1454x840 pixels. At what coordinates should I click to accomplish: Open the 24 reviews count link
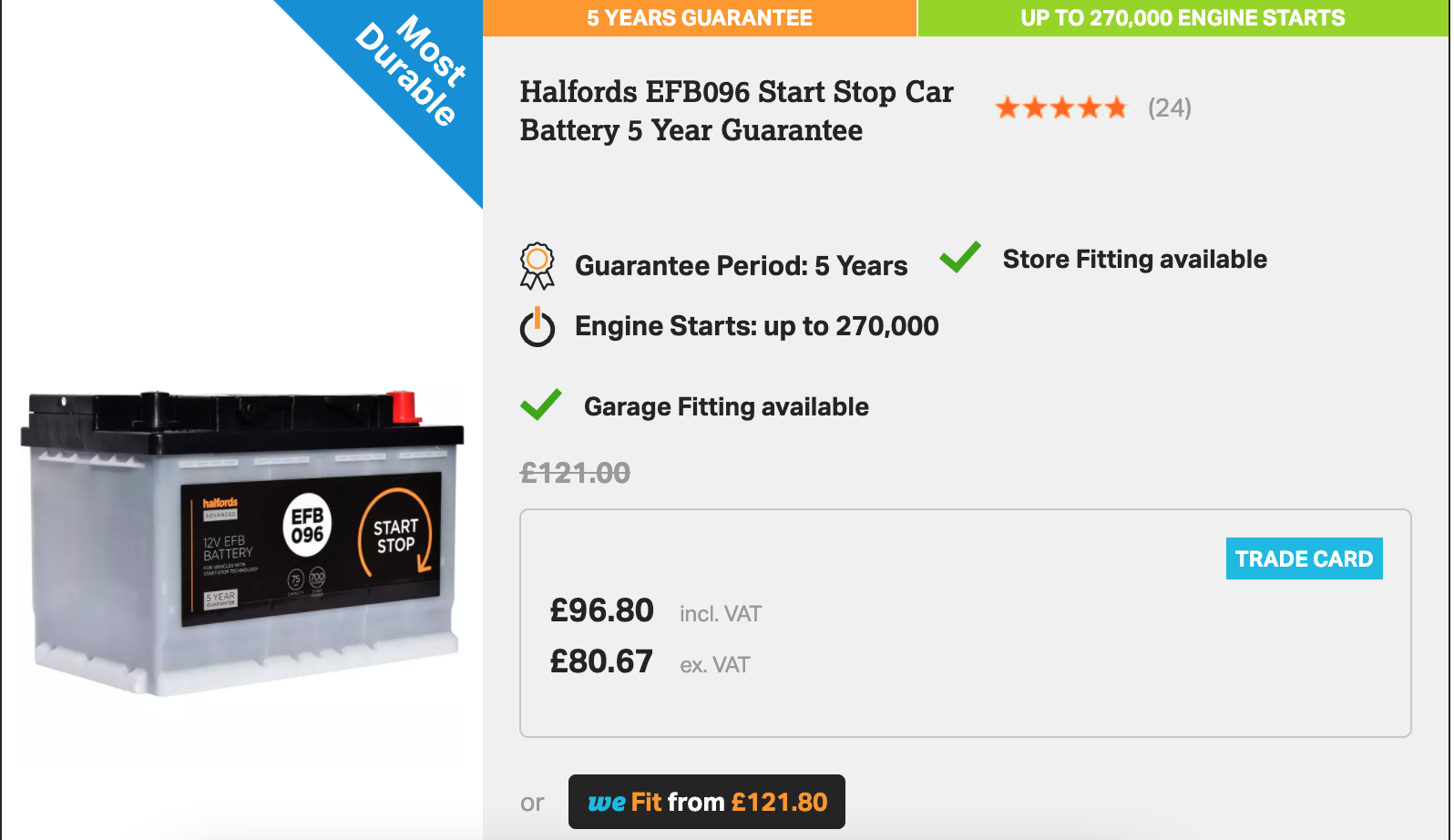[x=1169, y=108]
